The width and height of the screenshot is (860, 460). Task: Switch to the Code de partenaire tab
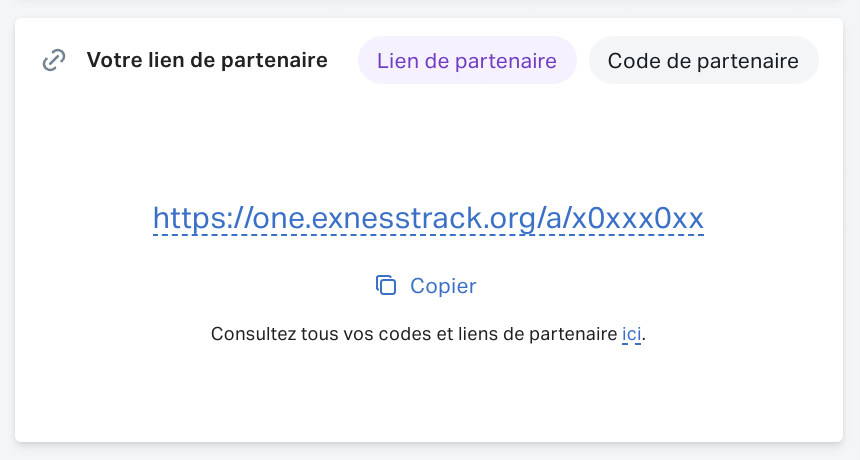pyautogui.click(x=704, y=60)
